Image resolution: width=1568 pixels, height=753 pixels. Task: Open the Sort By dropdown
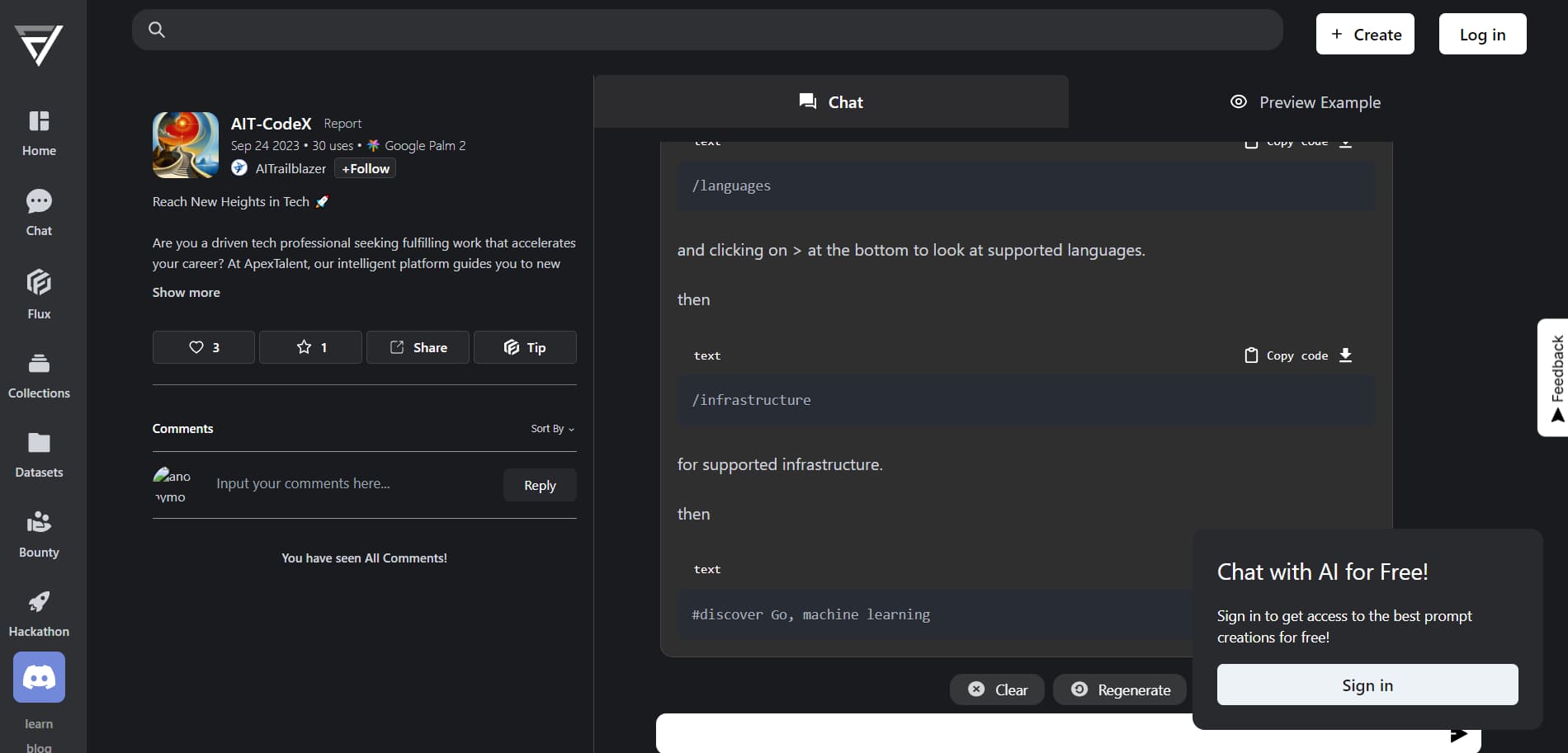click(x=552, y=429)
